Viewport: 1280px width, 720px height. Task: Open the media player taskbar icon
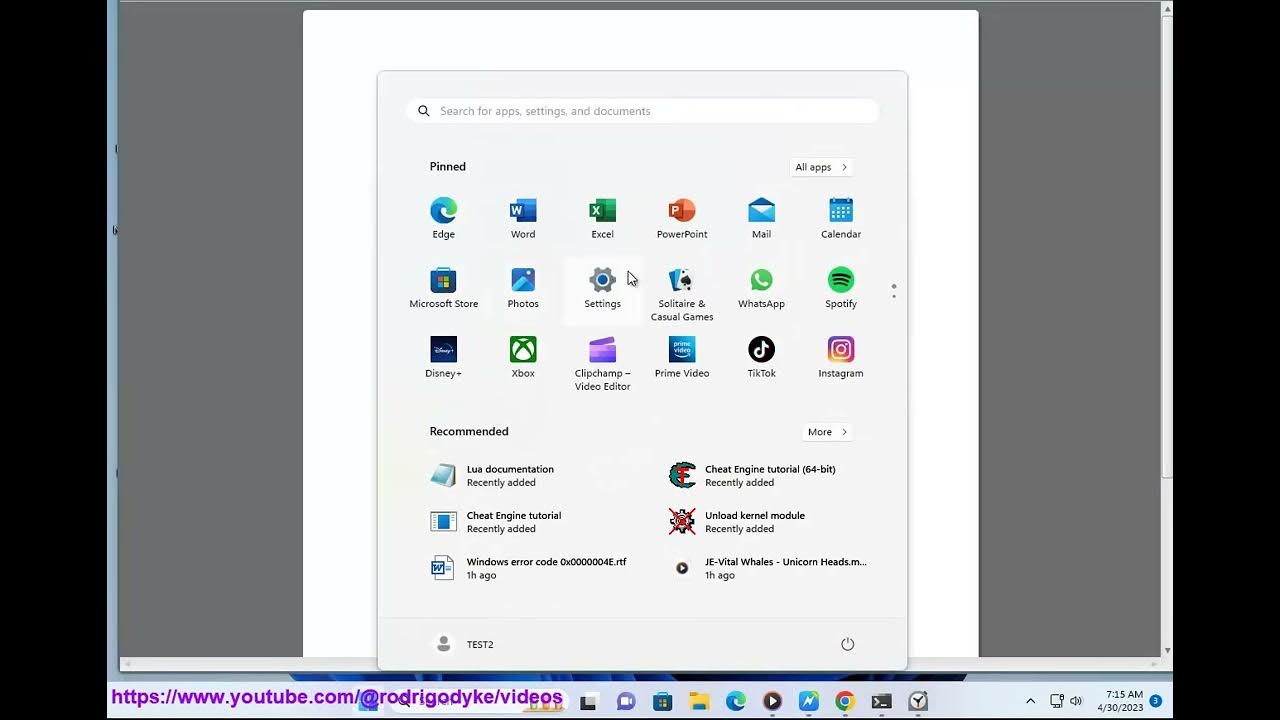[772, 702]
